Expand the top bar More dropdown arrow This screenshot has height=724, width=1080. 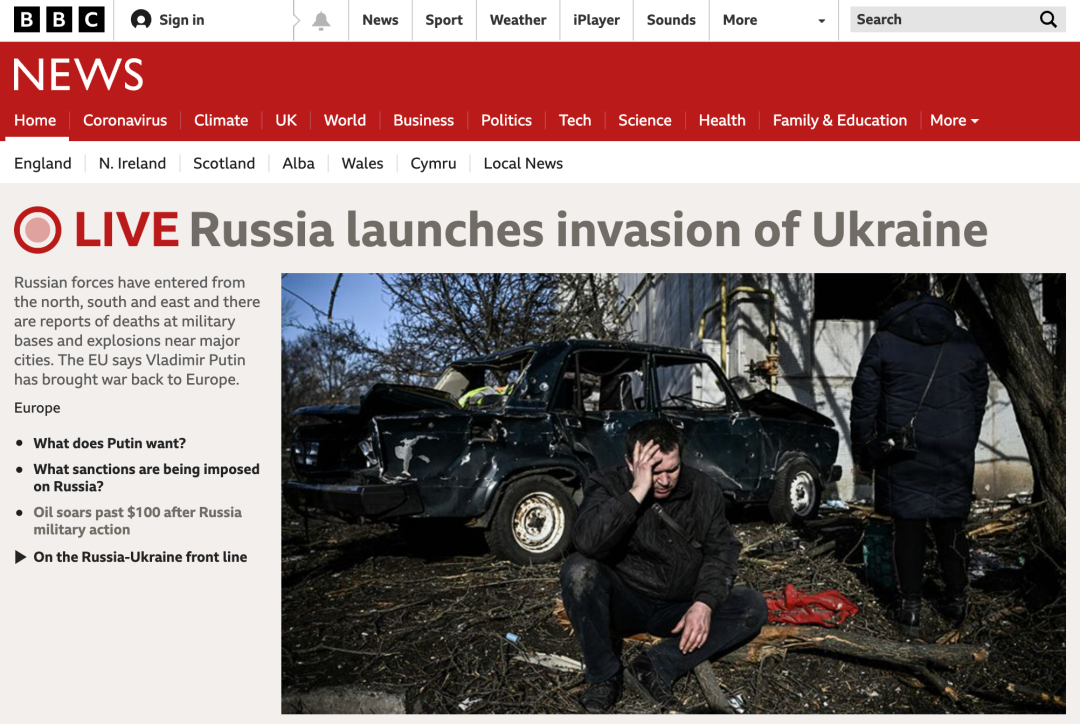point(821,21)
